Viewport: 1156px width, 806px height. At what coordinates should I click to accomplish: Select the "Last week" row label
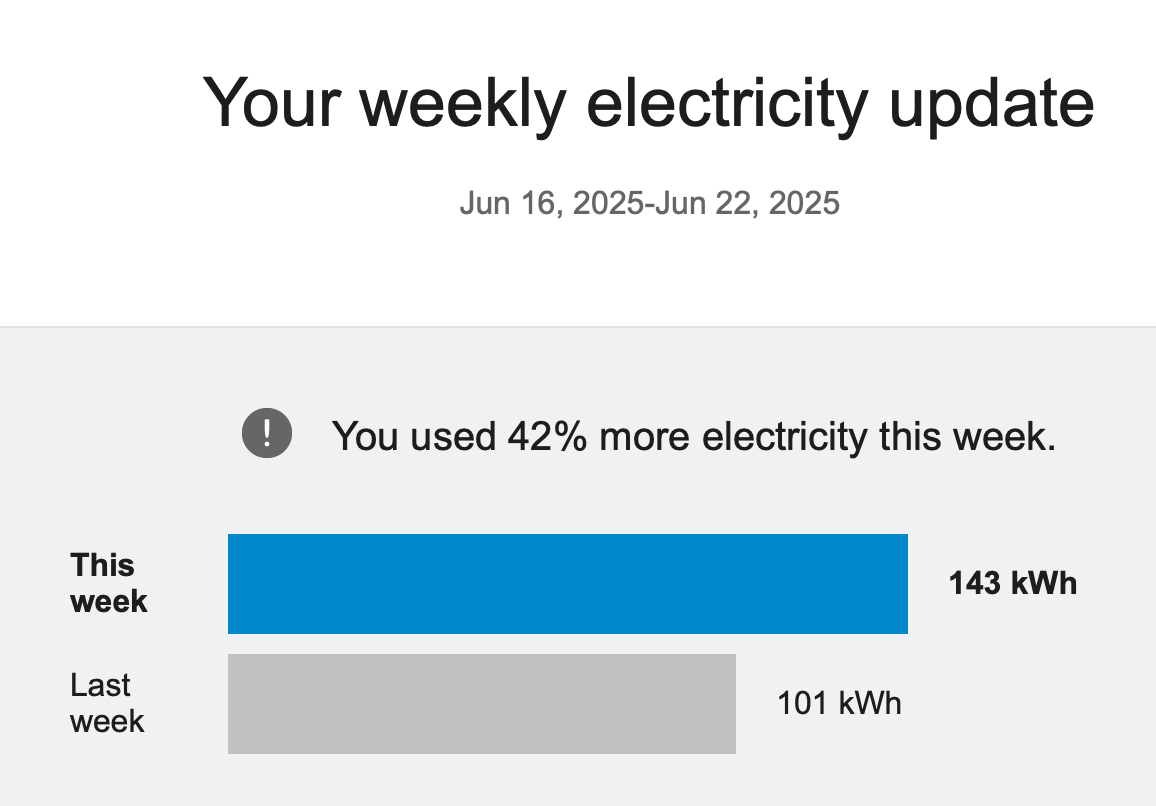pos(106,703)
